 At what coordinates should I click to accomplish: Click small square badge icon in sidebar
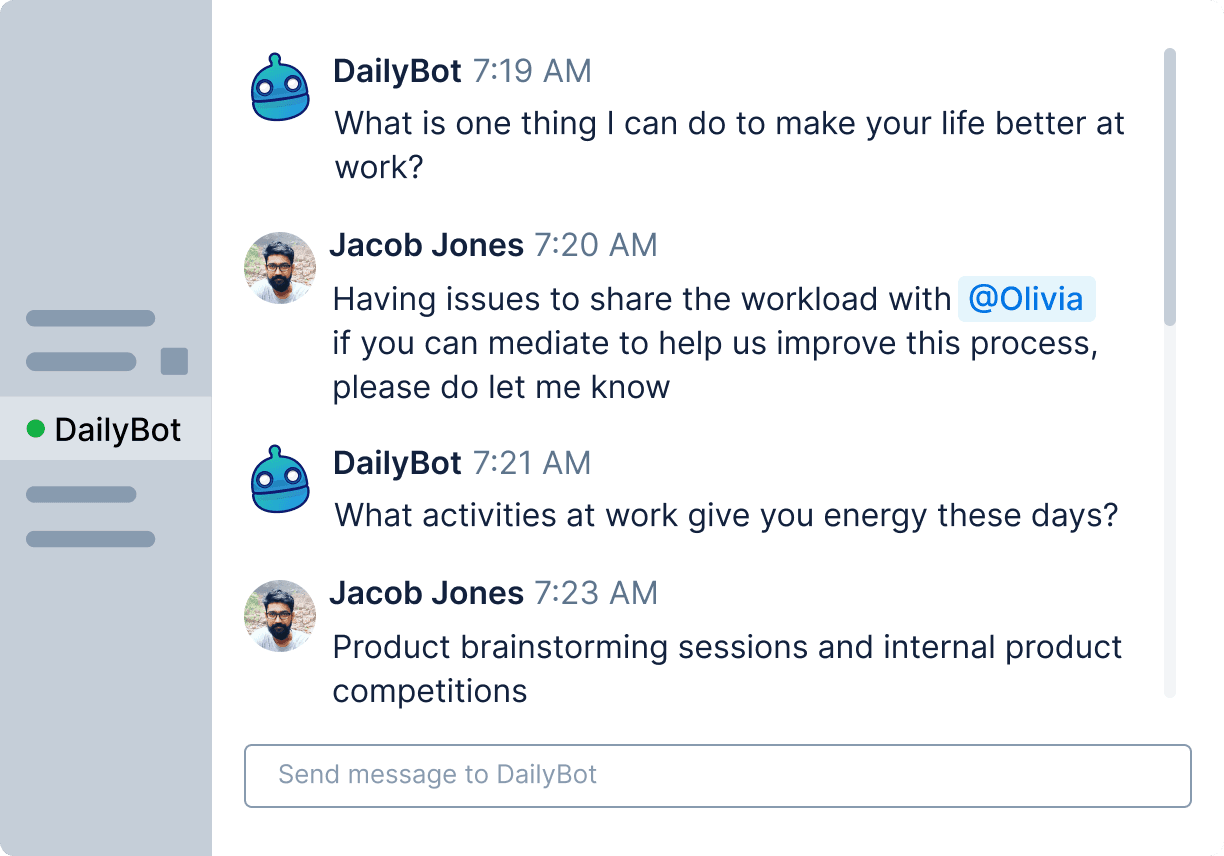pos(174,361)
